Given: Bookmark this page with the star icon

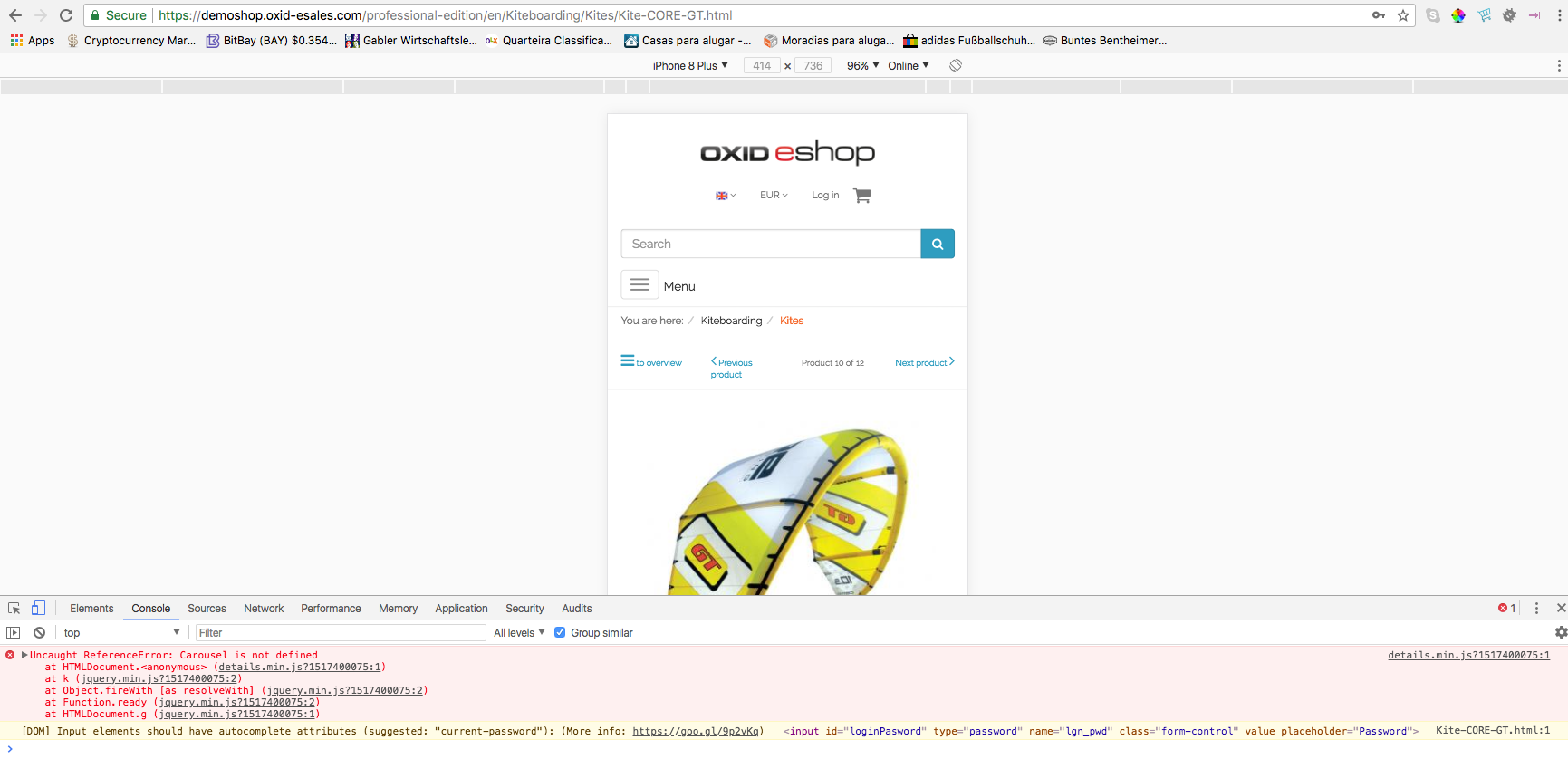Looking at the screenshot, I should click(1403, 15).
